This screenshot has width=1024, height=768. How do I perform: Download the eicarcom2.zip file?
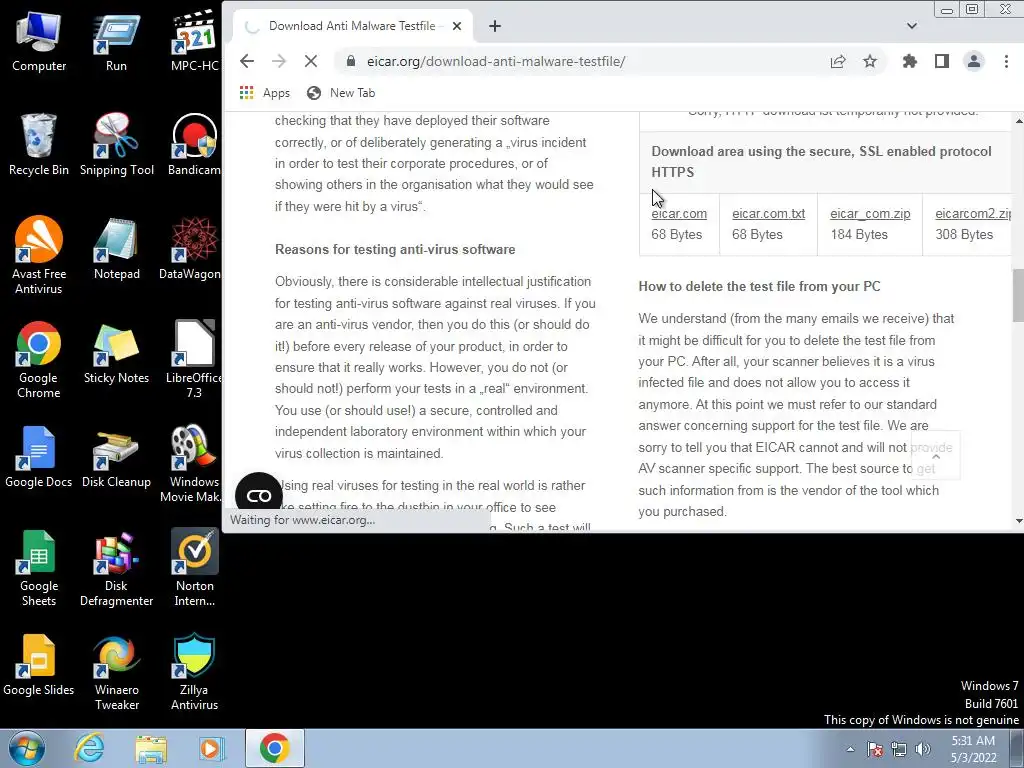tap(972, 214)
